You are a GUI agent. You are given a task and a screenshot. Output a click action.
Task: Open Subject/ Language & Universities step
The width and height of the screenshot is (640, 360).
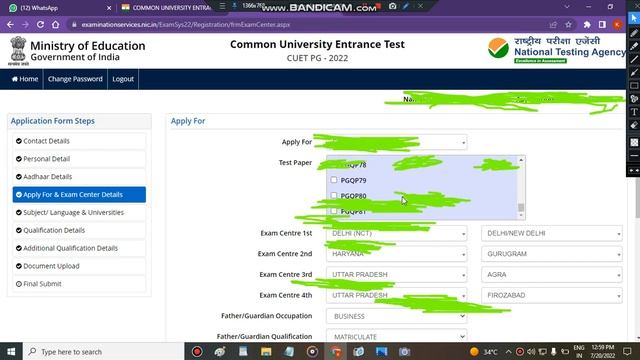[79, 213]
